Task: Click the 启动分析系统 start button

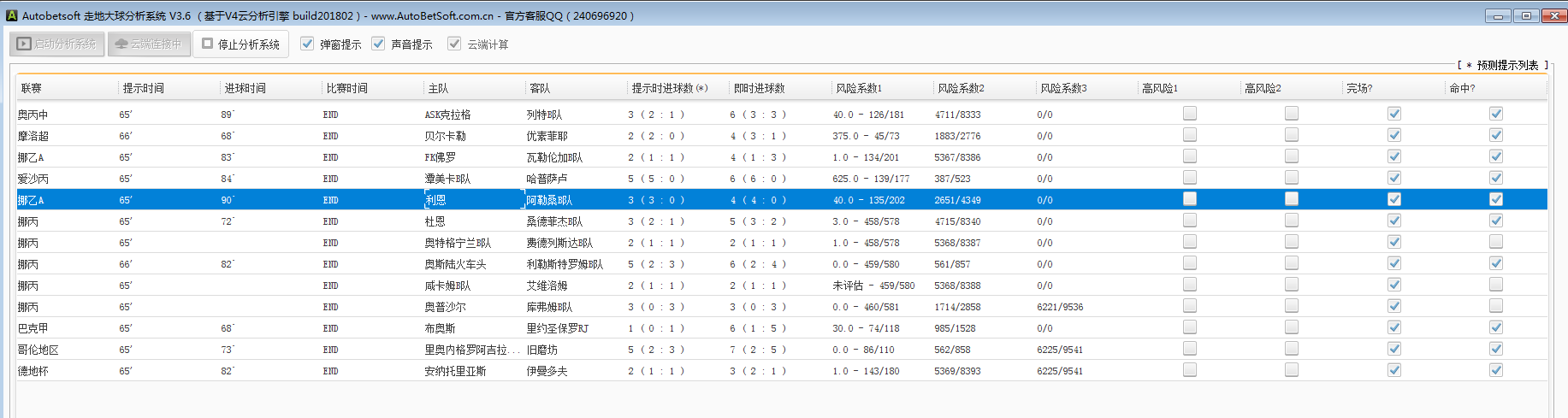Action: coord(57,44)
